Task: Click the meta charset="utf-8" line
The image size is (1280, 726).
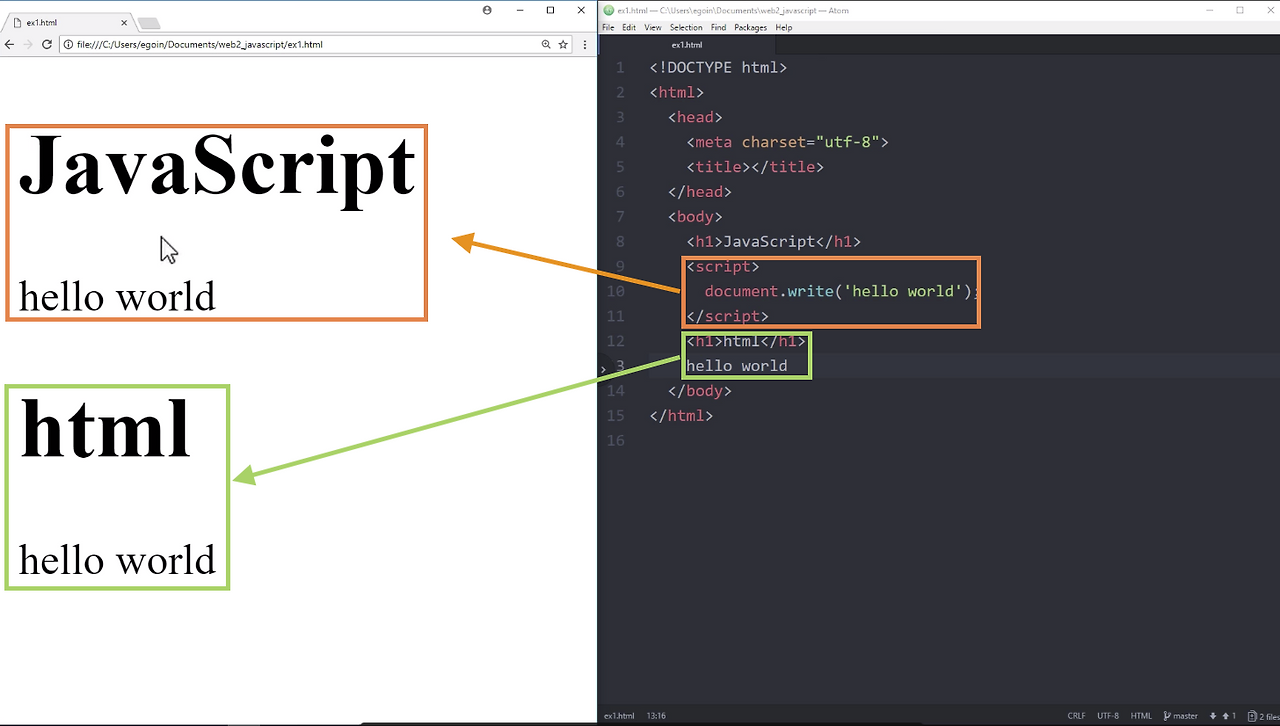Action: (x=787, y=142)
